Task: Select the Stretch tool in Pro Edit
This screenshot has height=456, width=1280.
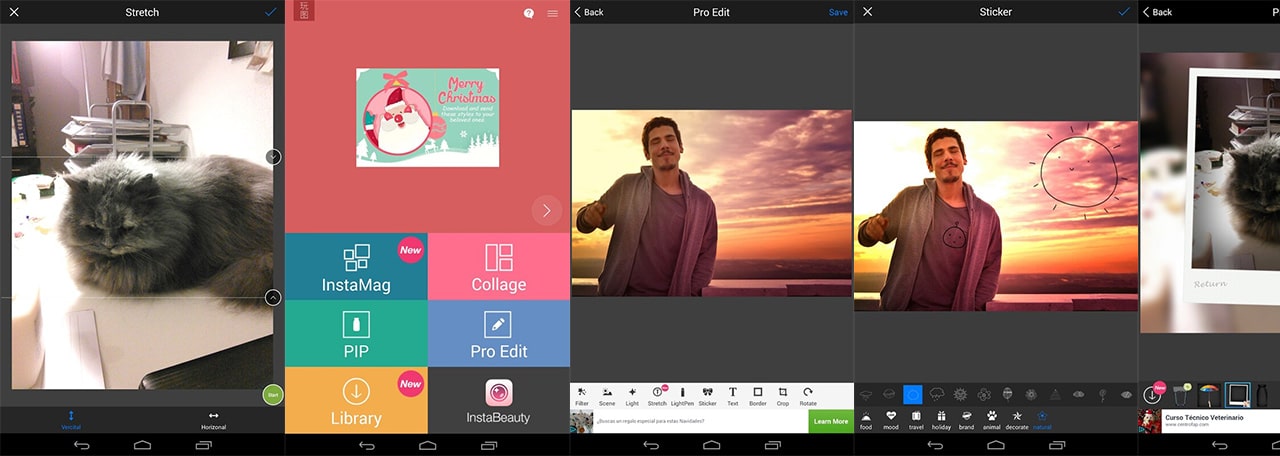Action: 657,396
